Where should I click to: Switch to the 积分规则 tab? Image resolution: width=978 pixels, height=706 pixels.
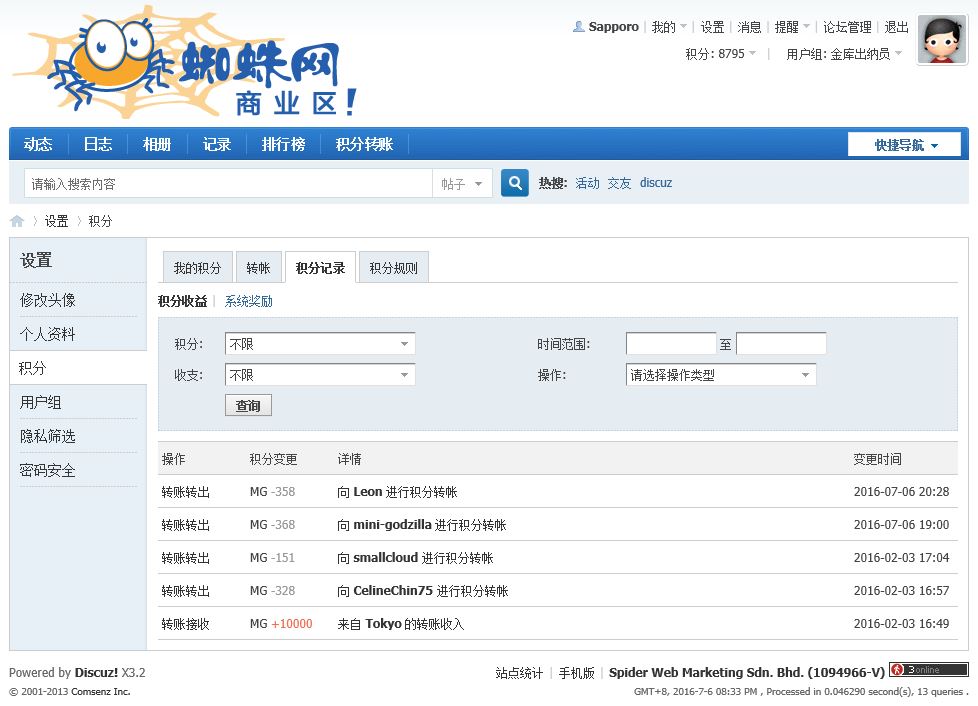click(x=394, y=268)
